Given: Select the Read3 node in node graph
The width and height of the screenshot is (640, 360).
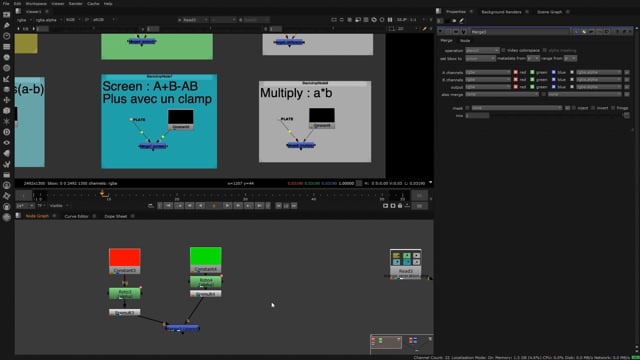Looking at the screenshot, I should (406, 263).
